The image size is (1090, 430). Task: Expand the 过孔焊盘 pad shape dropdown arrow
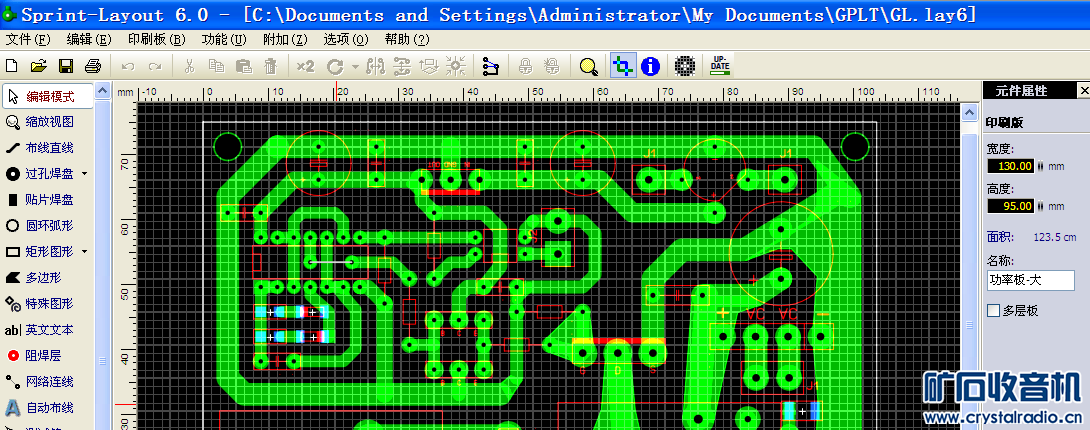click(85, 174)
